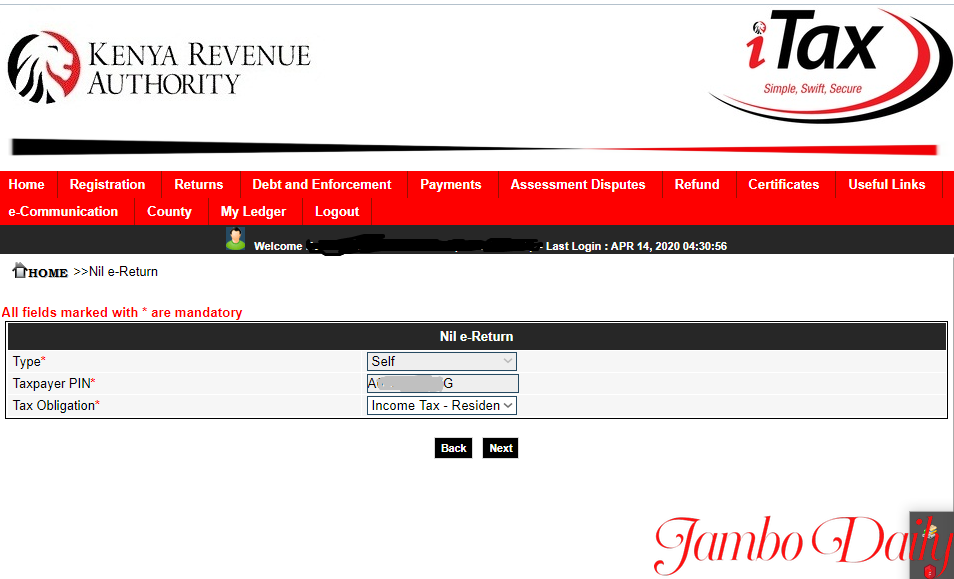Open the Returns menu
The width and height of the screenshot is (954, 579).
click(x=198, y=184)
